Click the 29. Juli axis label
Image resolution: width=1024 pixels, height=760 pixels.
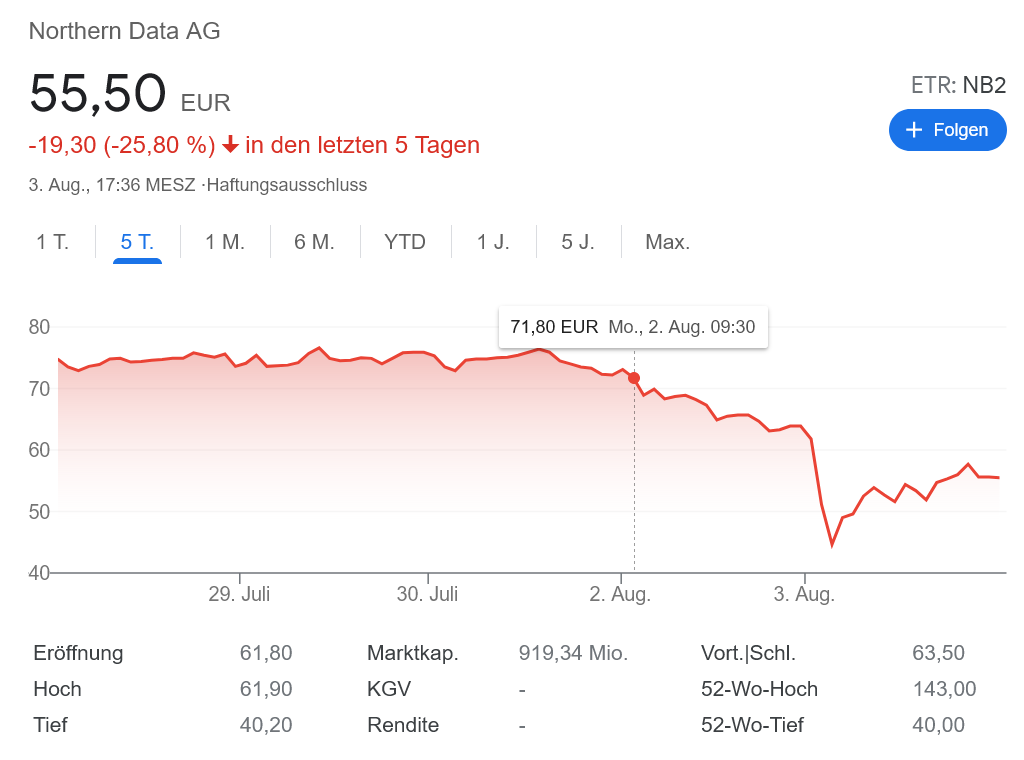(x=239, y=594)
